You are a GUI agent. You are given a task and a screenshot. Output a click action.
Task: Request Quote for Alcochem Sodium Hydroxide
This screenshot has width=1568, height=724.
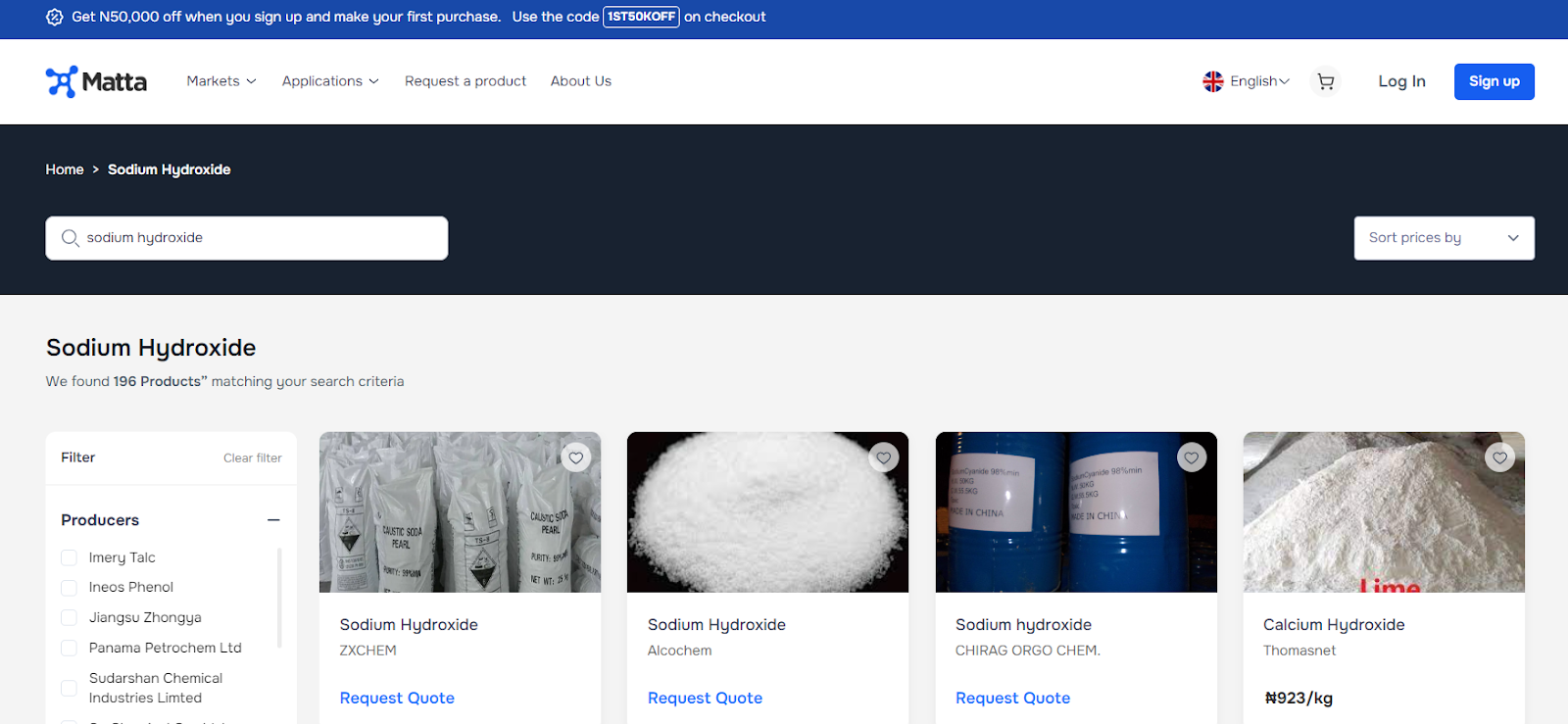click(x=705, y=698)
